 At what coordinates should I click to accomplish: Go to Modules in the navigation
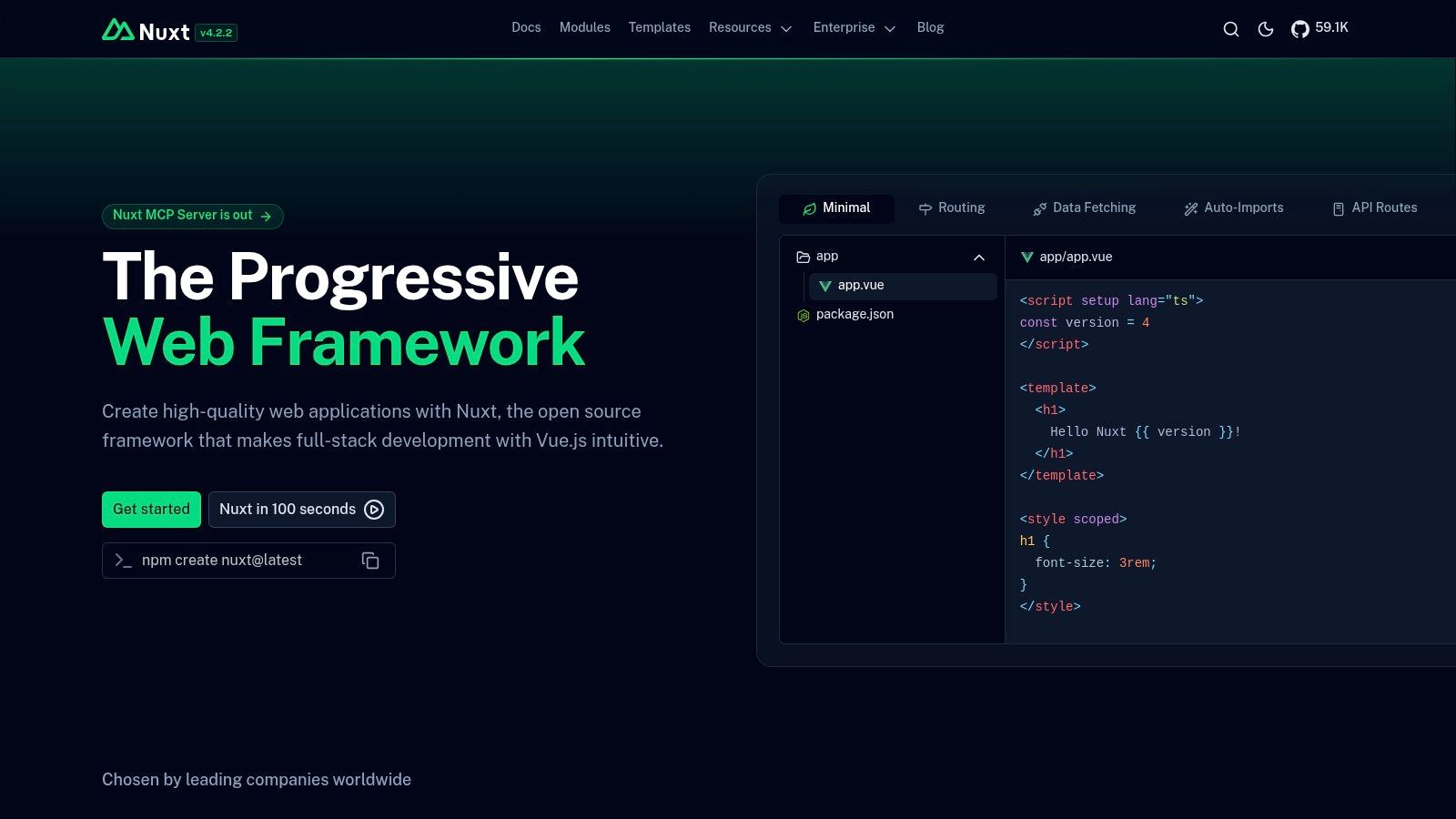coord(585,28)
